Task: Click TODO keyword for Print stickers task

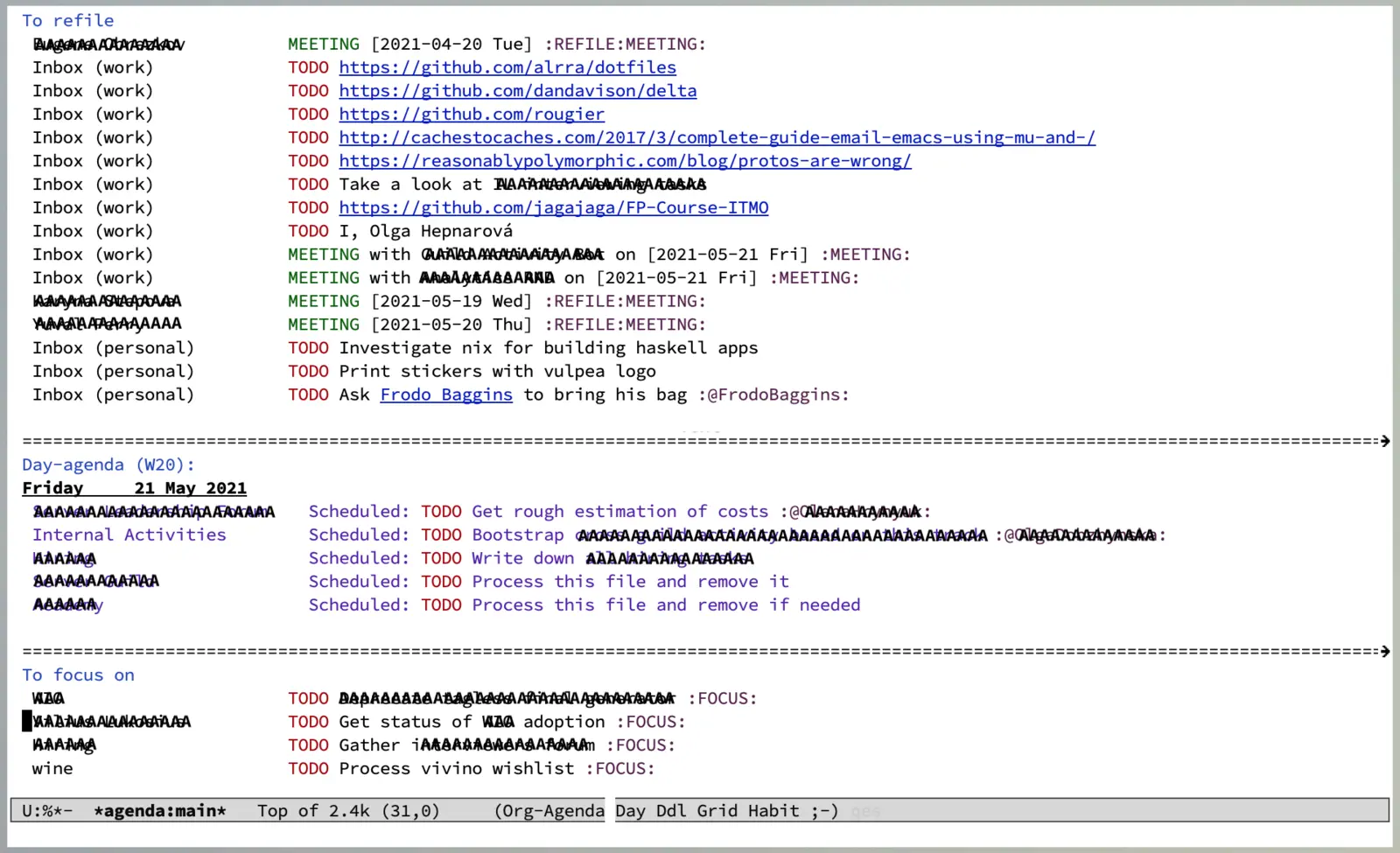Action: click(x=308, y=371)
